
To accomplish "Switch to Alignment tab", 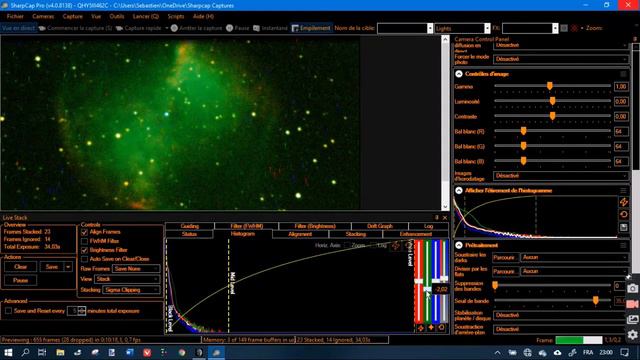I will point(300,234).
